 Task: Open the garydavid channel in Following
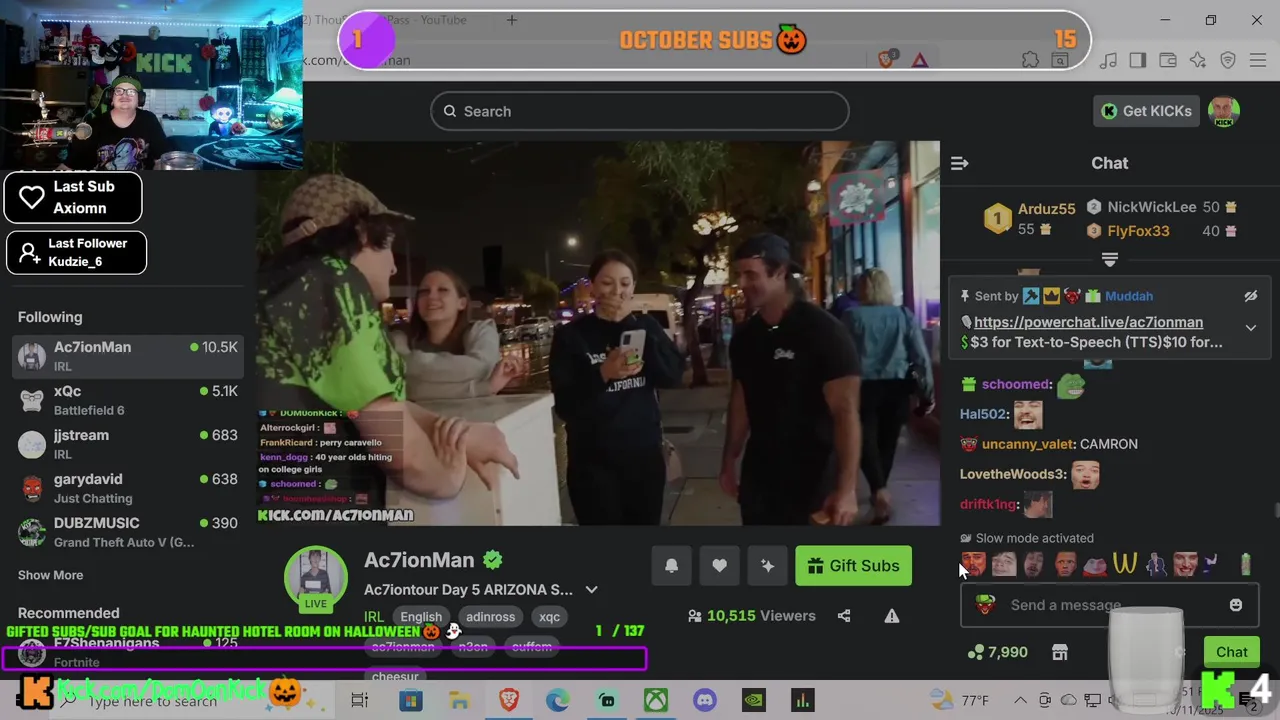(128, 488)
